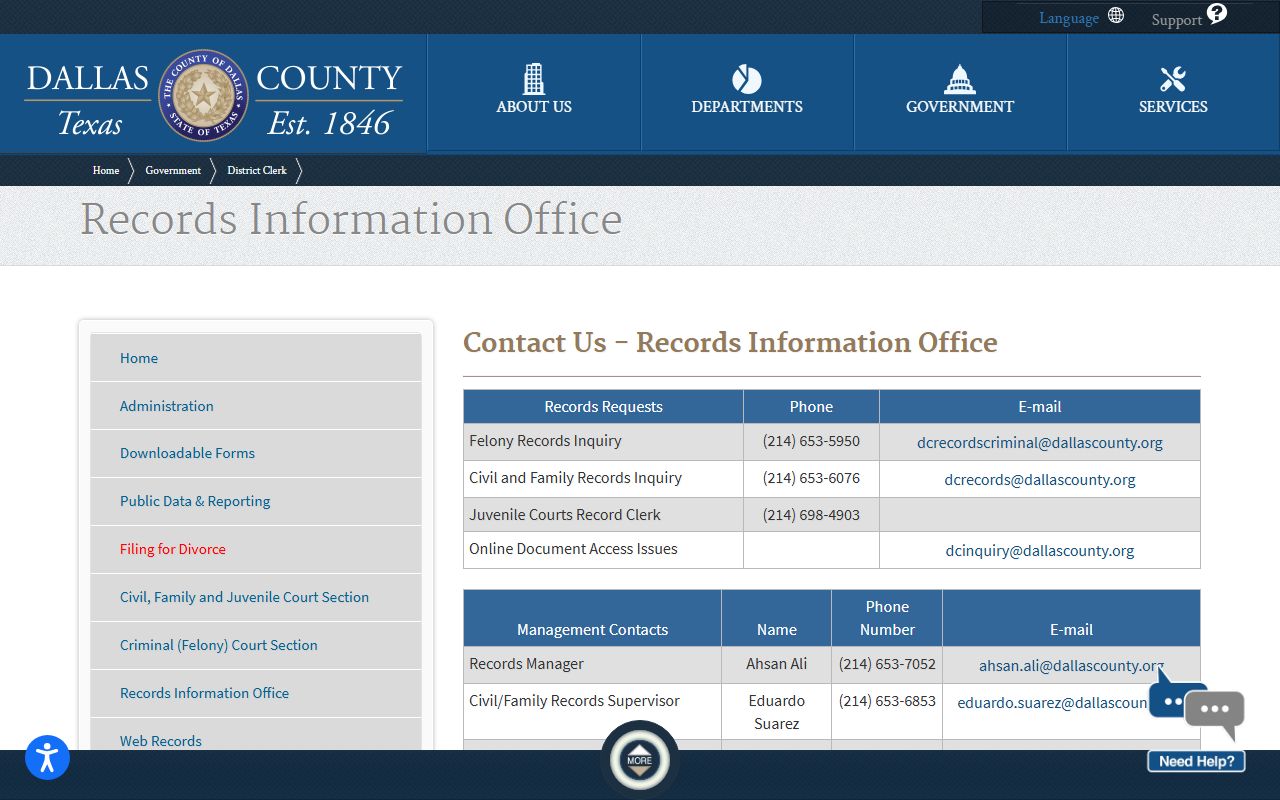The width and height of the screenshot is (1280, 800).
Task: Click the Support question mark icon
Action: pos(1217,13)
